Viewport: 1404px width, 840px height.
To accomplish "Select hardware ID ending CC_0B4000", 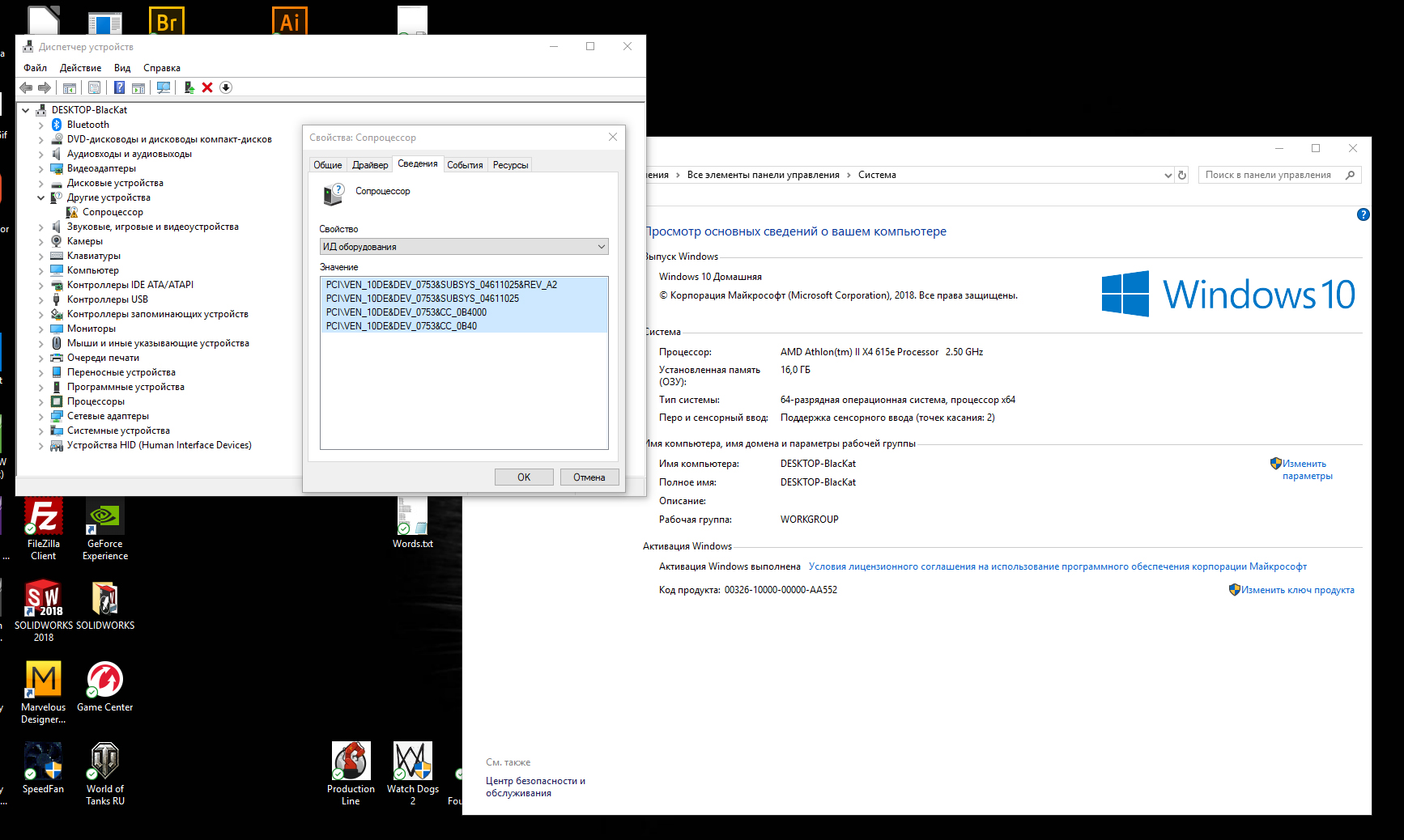I will coord(464,312).
